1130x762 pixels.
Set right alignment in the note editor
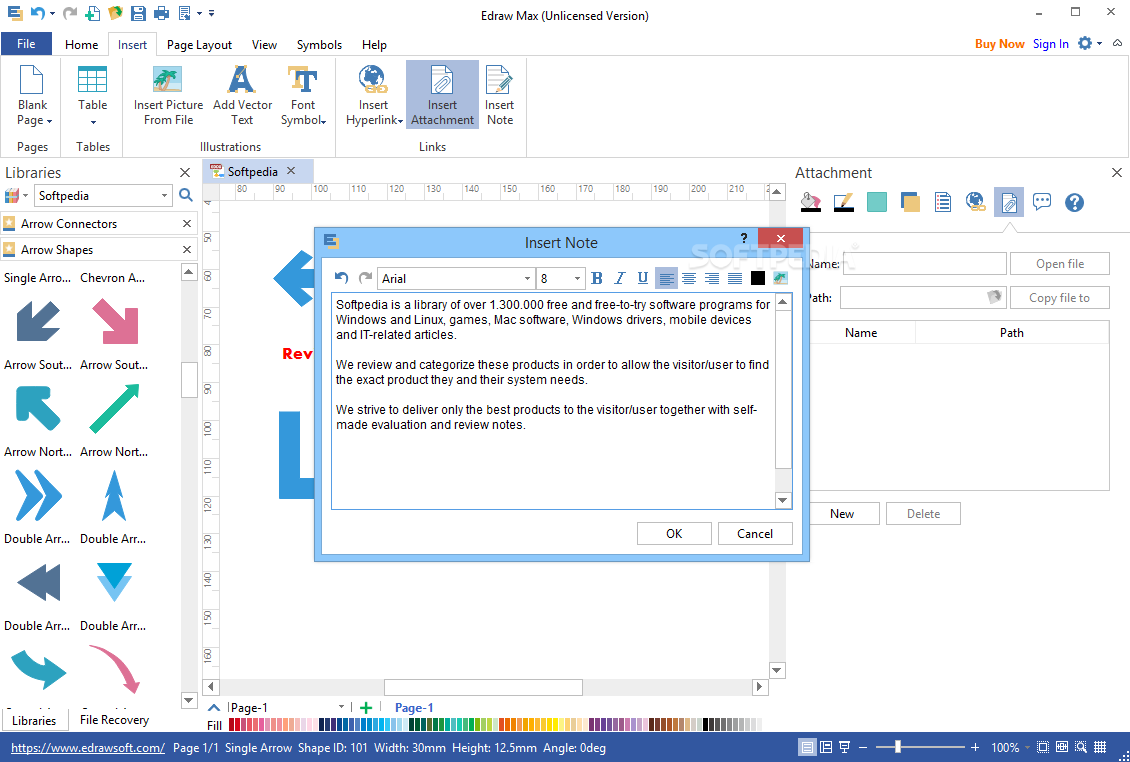coord(712,278)
